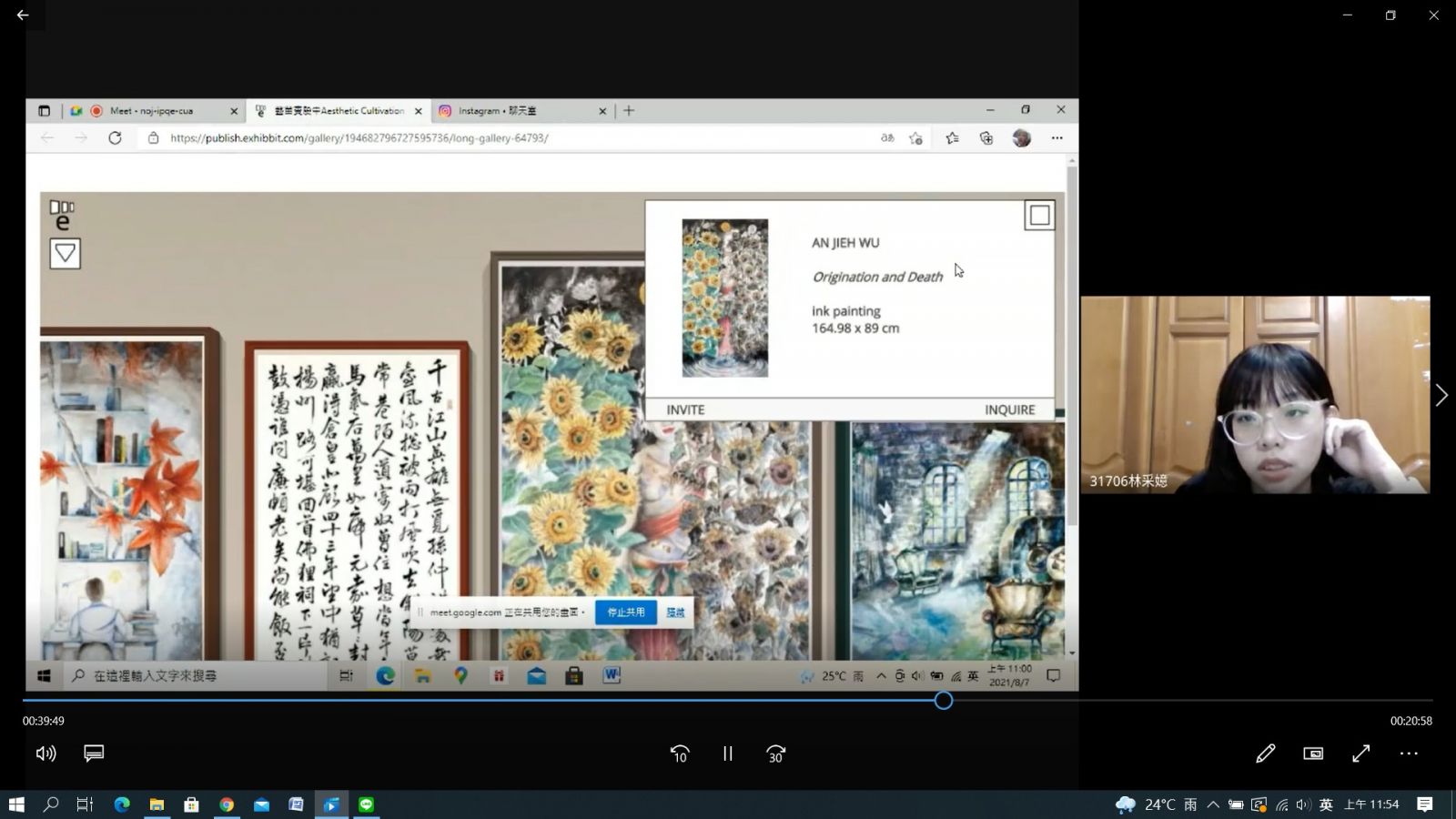Close the Meet tab

coord(234,111)
